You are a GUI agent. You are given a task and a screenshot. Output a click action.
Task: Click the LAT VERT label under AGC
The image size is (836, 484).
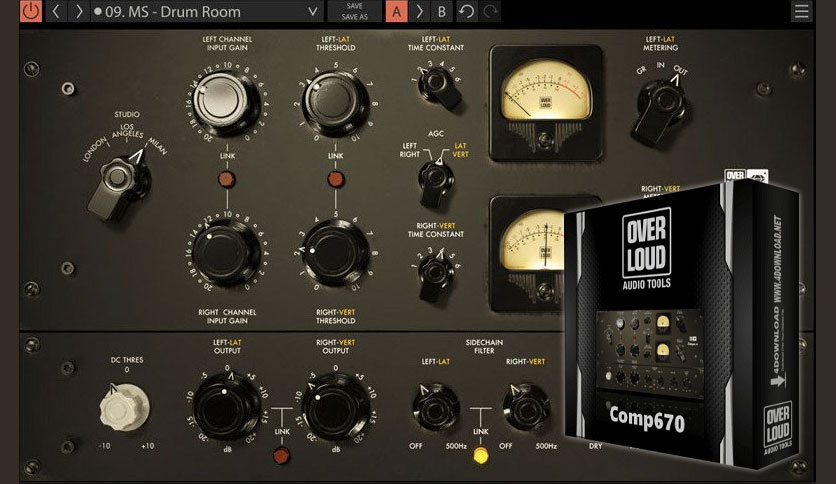coord(461,150)
